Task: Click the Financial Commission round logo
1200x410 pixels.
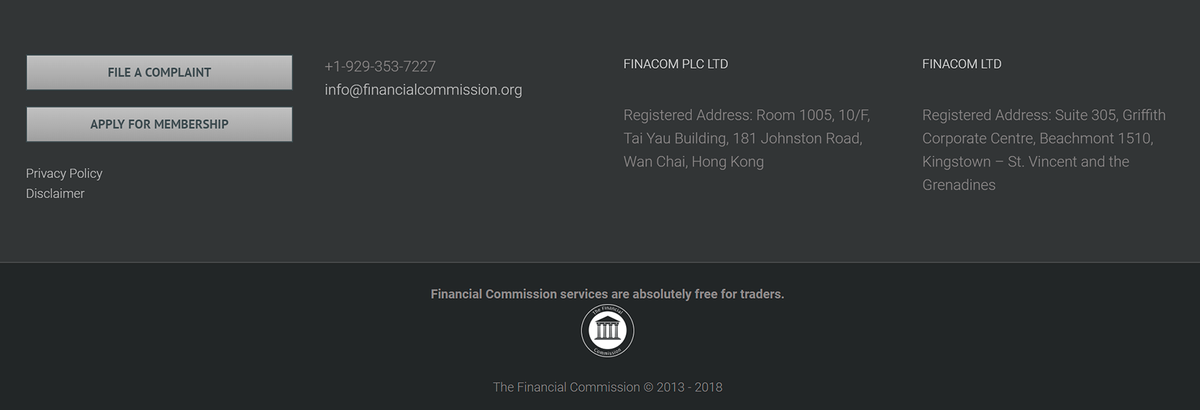Action: click(x=607, y=330)
